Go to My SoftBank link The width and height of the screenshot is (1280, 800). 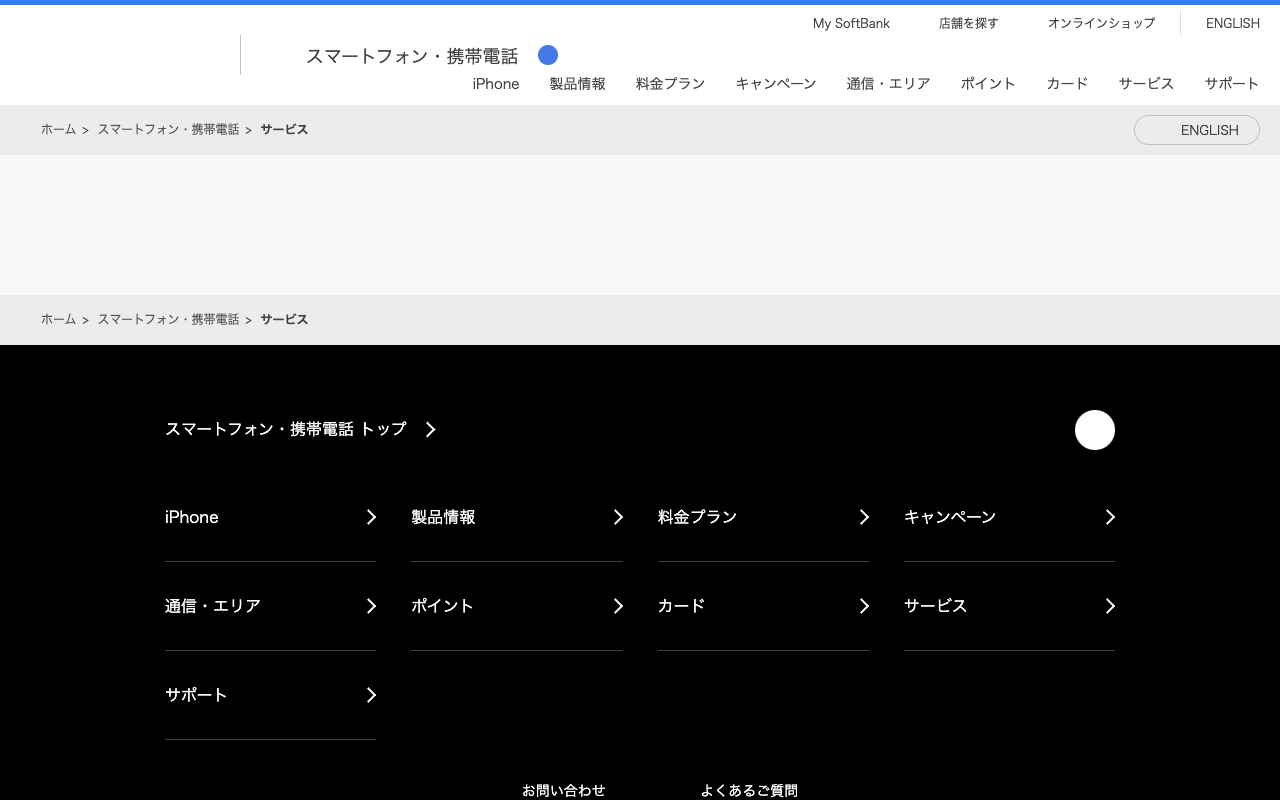[851, 23]
